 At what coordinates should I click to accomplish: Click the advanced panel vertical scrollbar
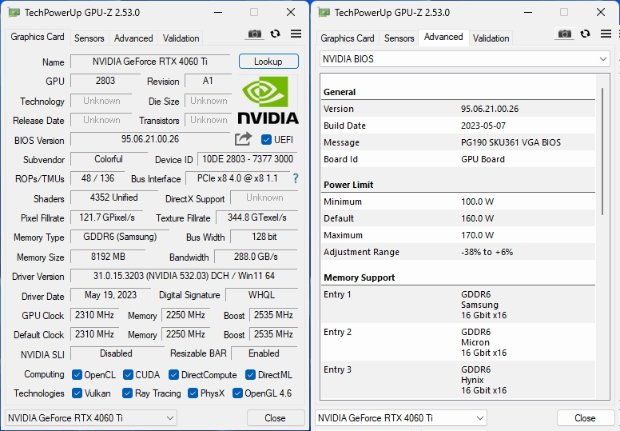pos(603,151)
